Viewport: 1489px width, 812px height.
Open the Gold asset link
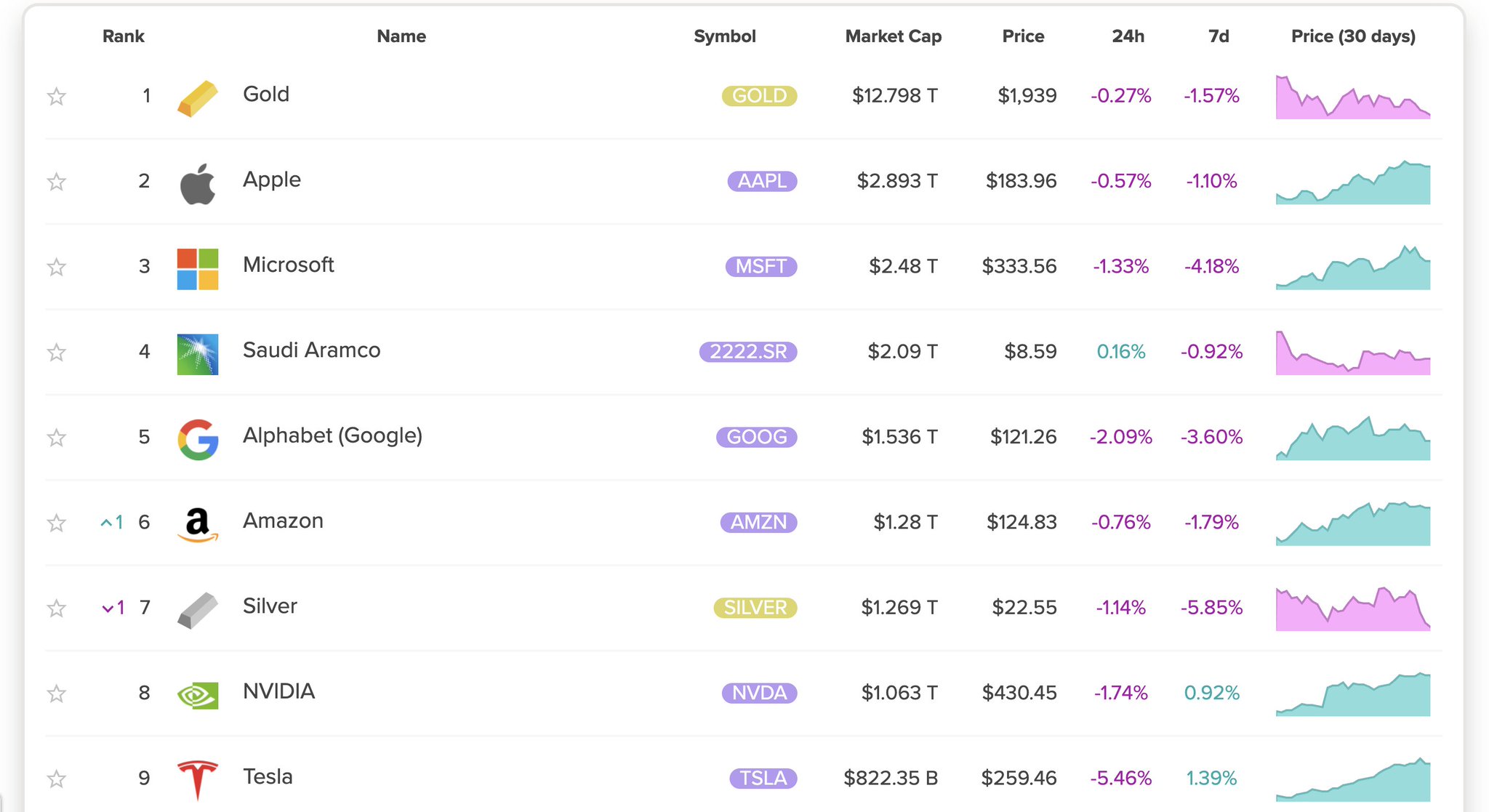point(266,94)
